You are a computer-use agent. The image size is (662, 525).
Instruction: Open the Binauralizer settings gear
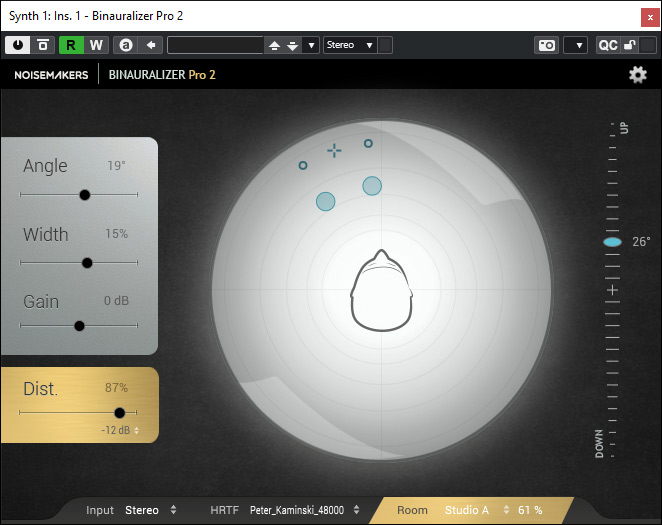(637, 75)
